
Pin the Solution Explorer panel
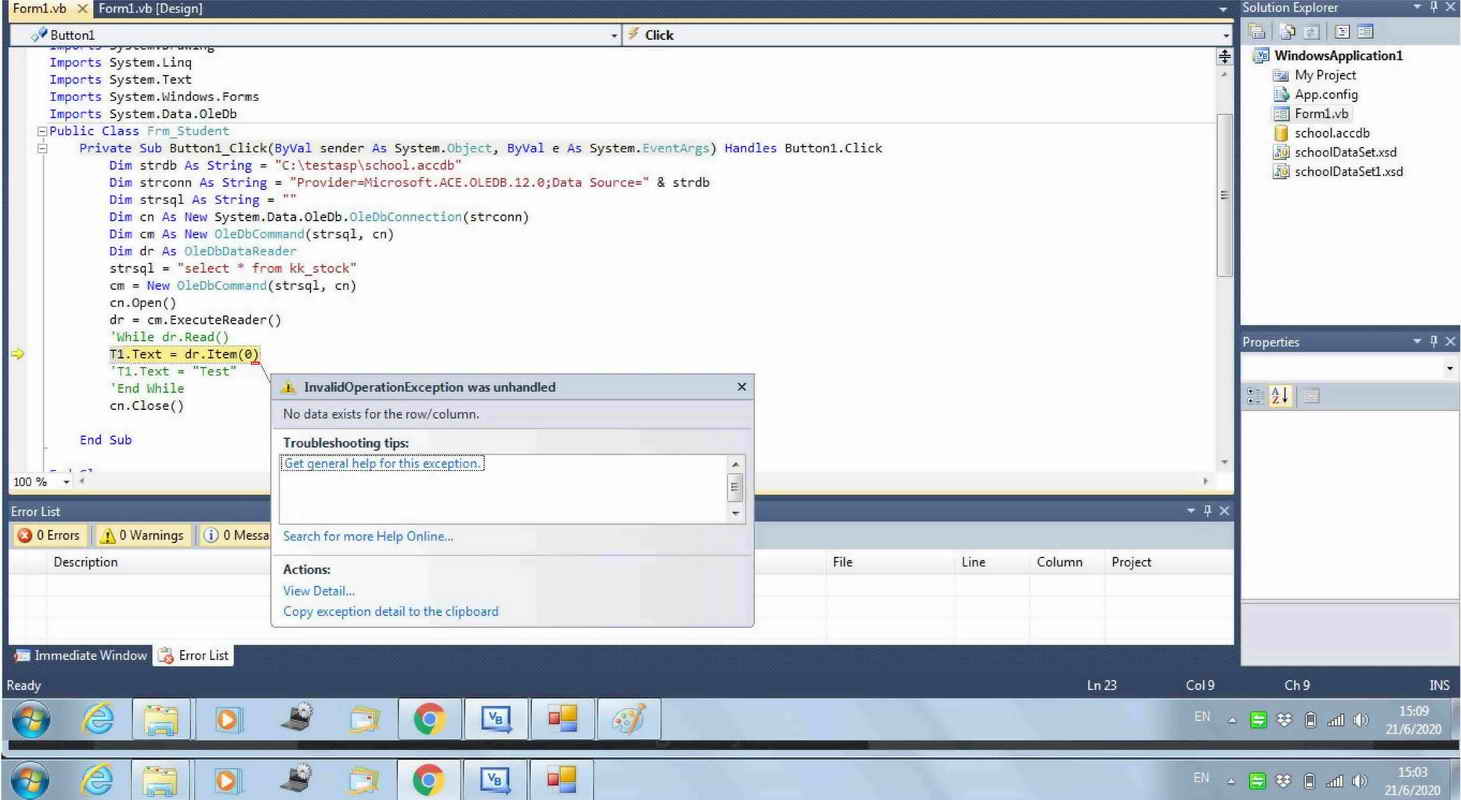pos(1435,8)
